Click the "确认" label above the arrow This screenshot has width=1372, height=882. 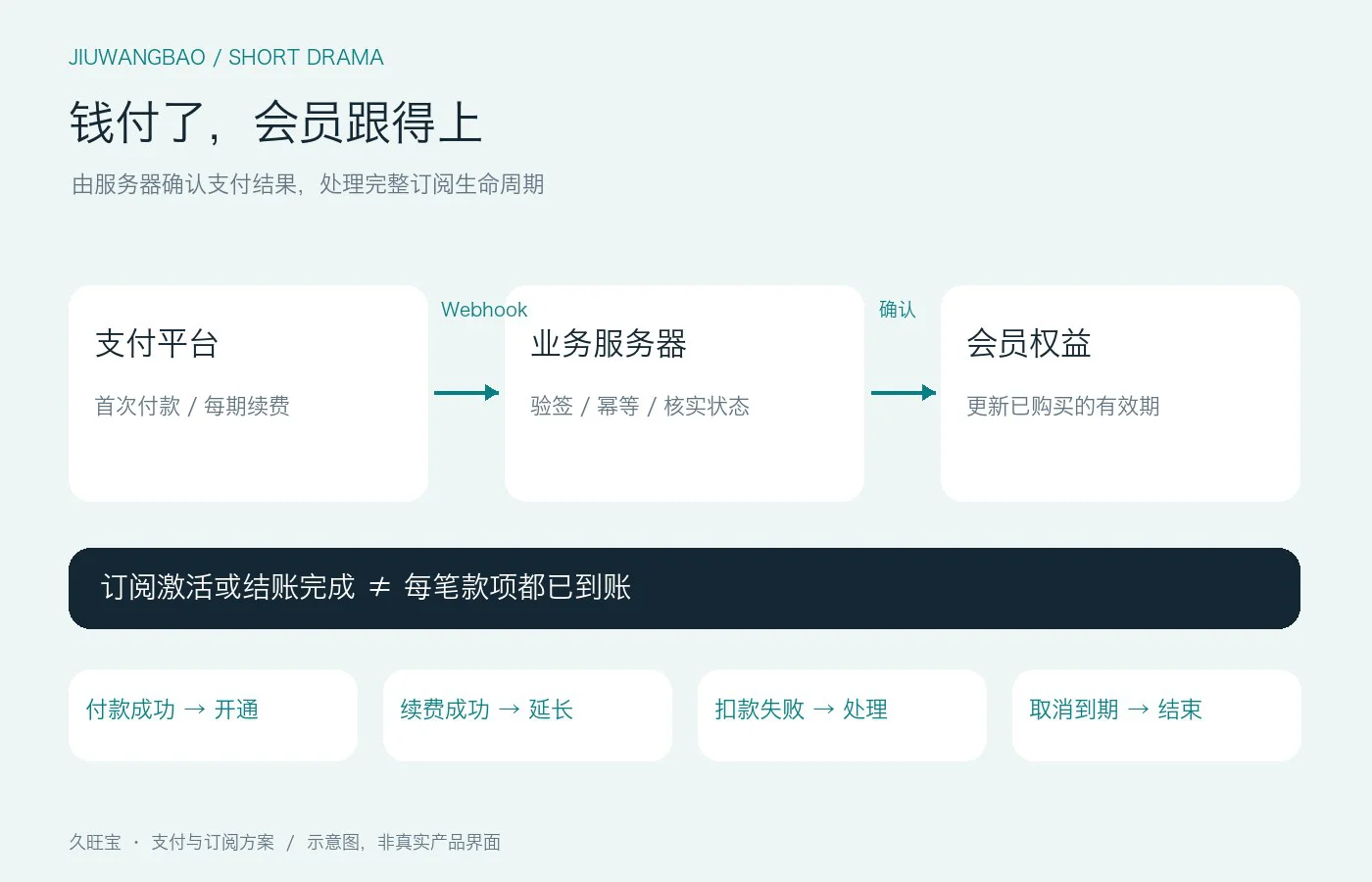[898, 310]
